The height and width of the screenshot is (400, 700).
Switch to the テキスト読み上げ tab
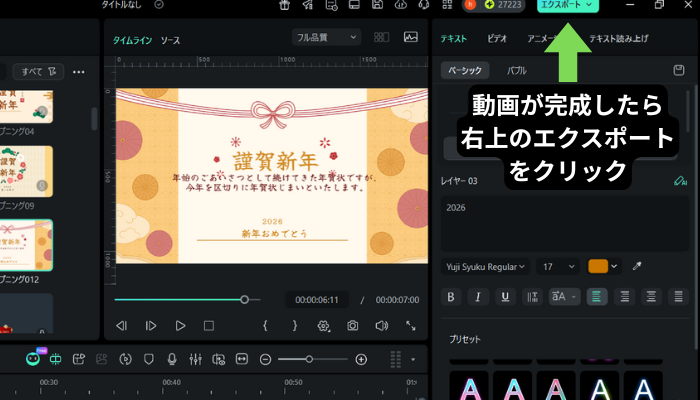click(618, 39)
